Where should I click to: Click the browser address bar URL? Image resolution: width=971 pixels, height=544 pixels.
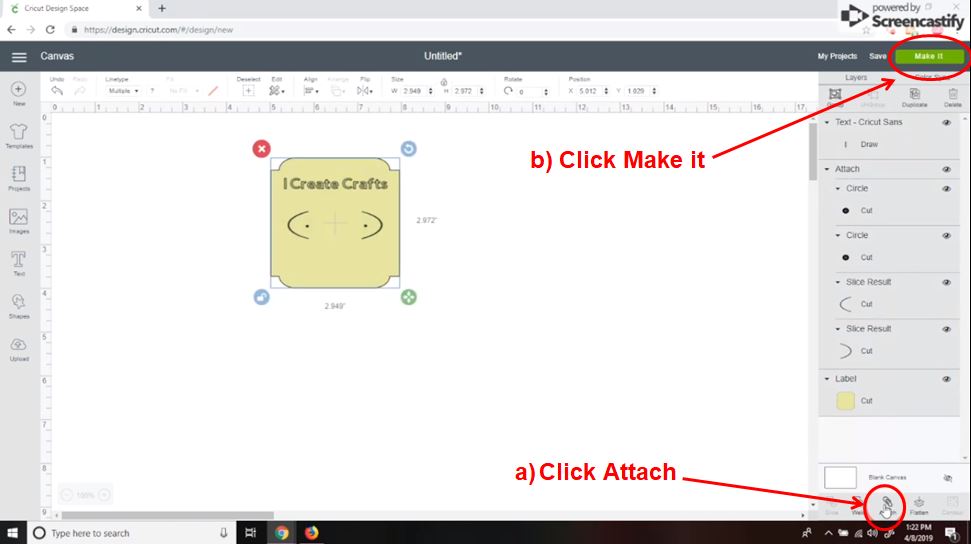coord(159,30)
